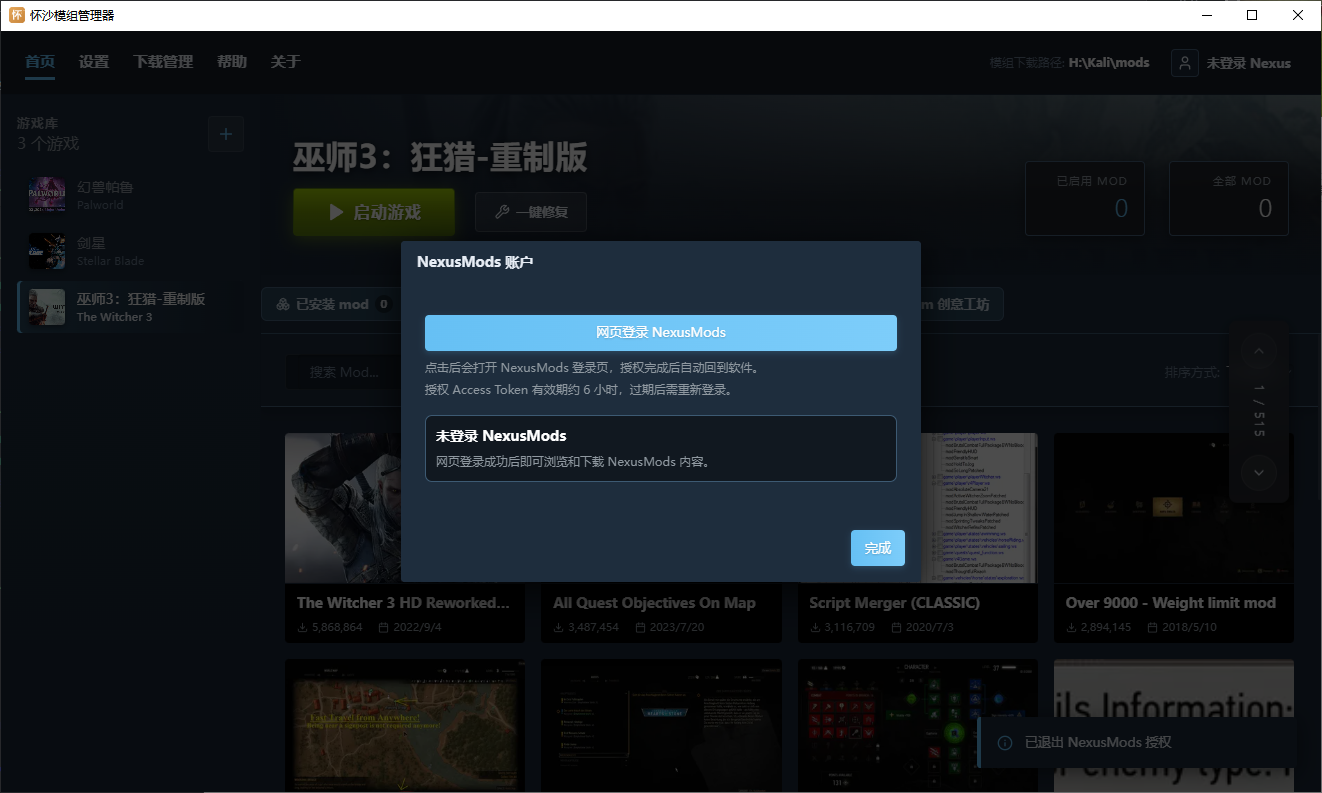Open the 下载管理 tab
Viewport: 1322px width, 793px height.
coord(163,62)
